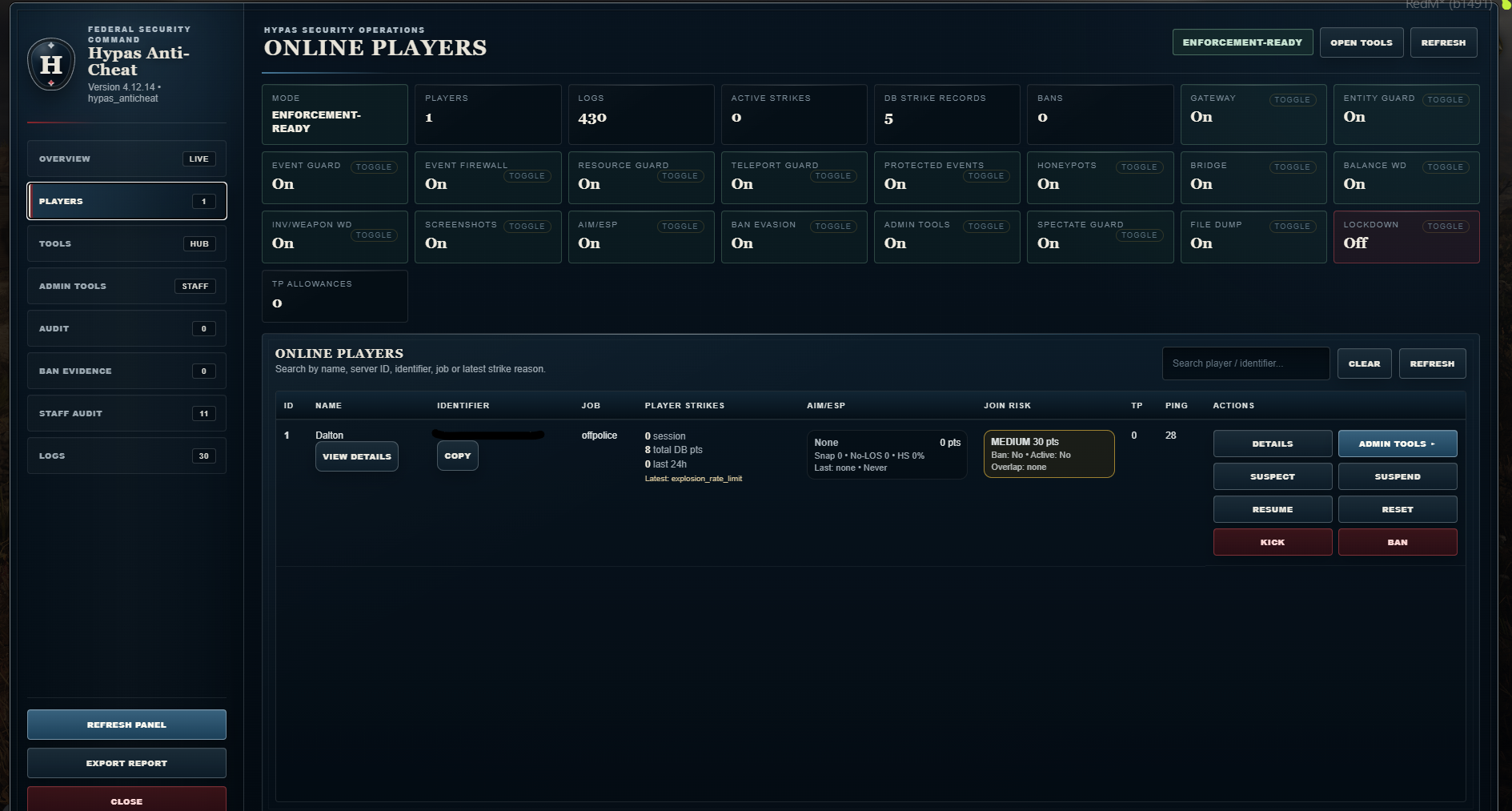The image size is (1512, 811).
Task: Toggle the Gateway module
Action: (x=1292, y=100)
